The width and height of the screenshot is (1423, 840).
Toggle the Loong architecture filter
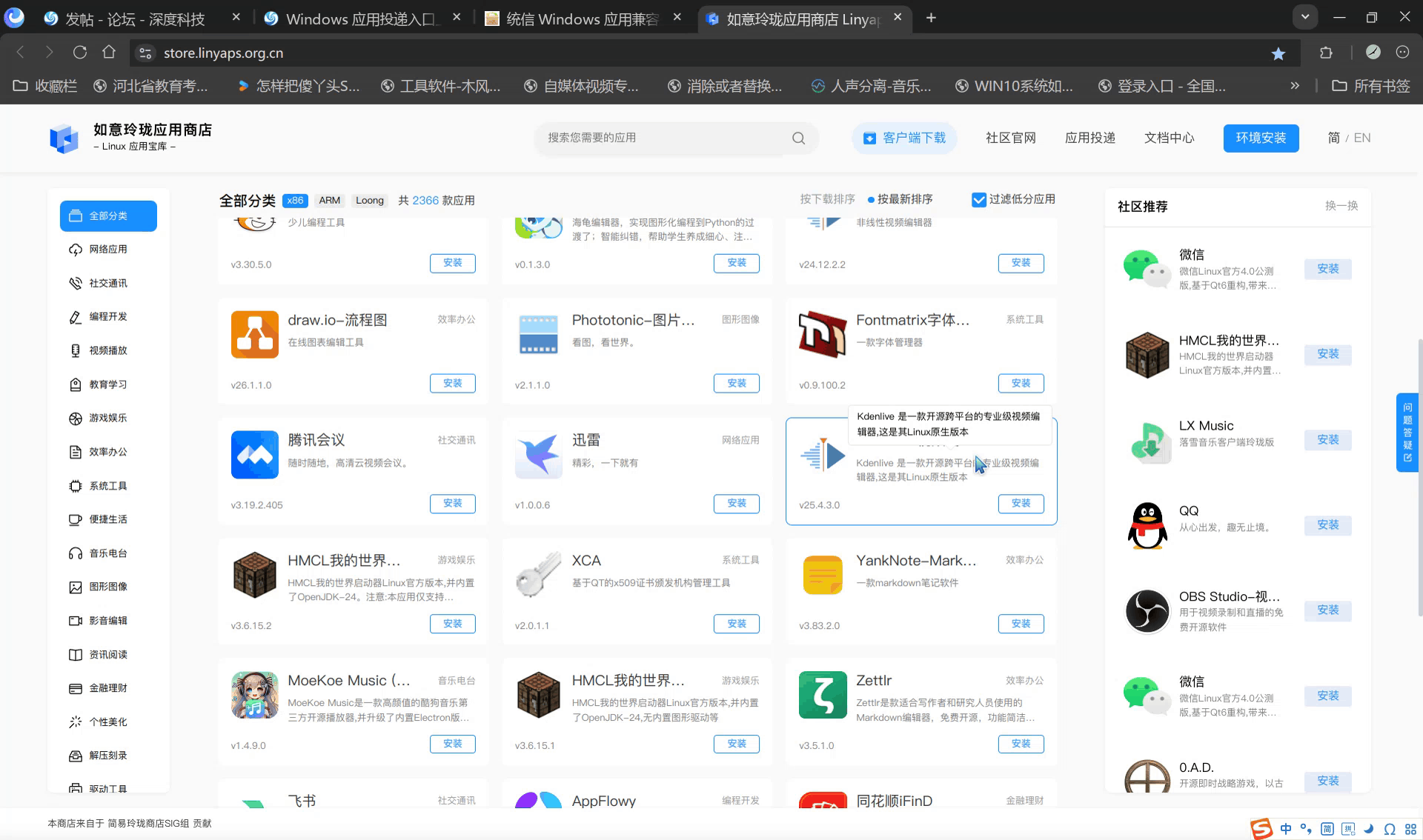pyautogui.click(x=369, y=200)
